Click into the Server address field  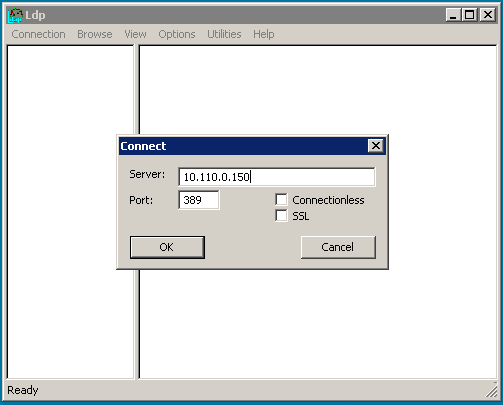pyautogui.click(x=277, y=177)
